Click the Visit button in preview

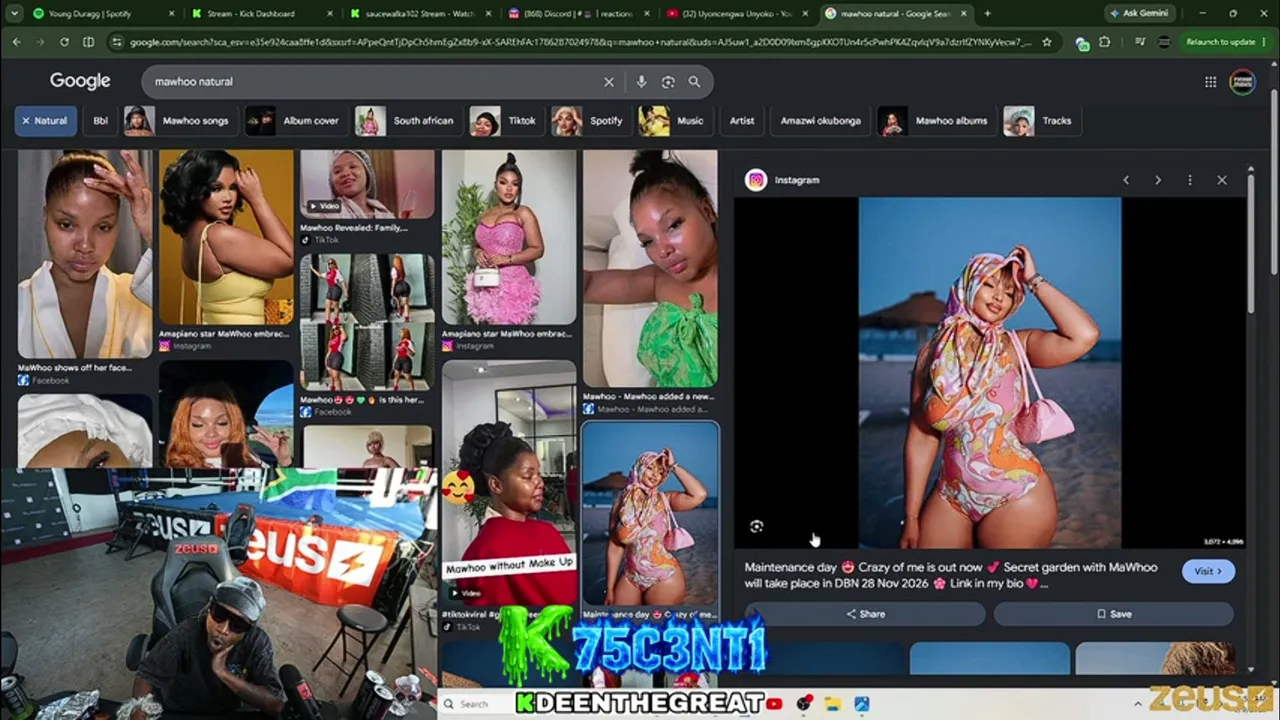pyautogui.click(x=1208, y=571)
